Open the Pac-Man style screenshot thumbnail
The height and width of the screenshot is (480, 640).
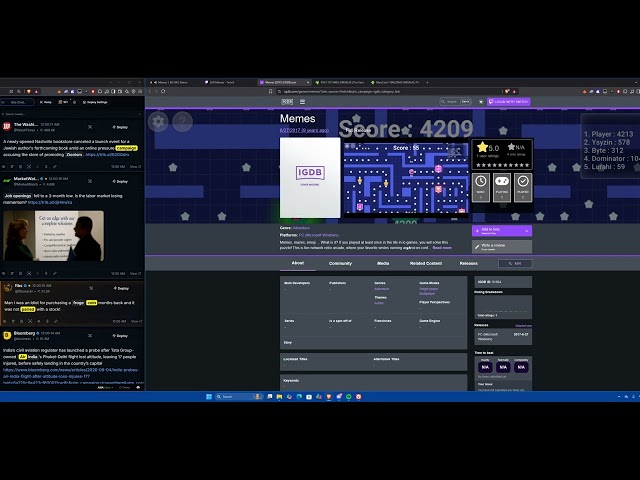406,178
